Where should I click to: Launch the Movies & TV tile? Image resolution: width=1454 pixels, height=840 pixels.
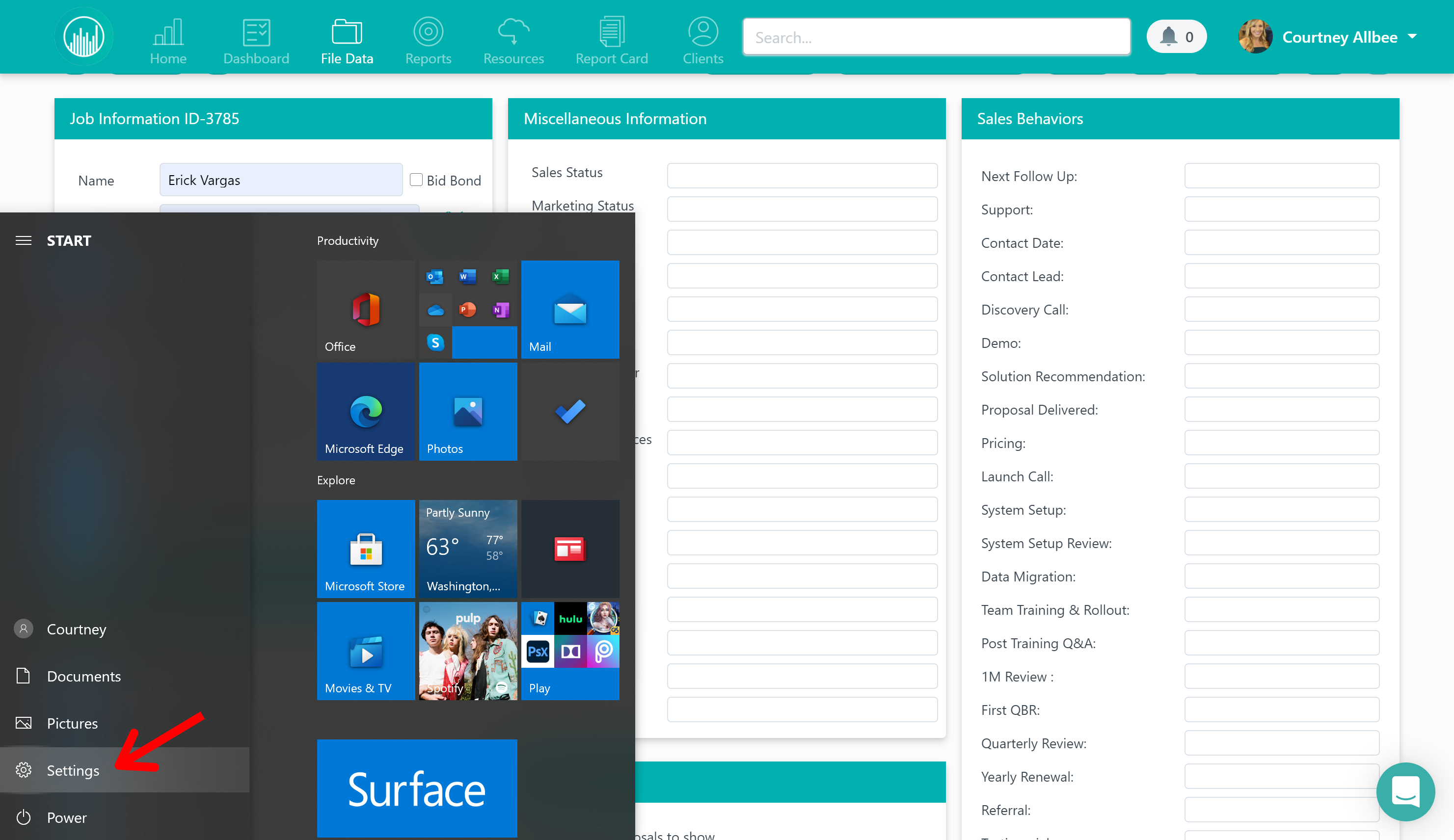pos(366,651)
